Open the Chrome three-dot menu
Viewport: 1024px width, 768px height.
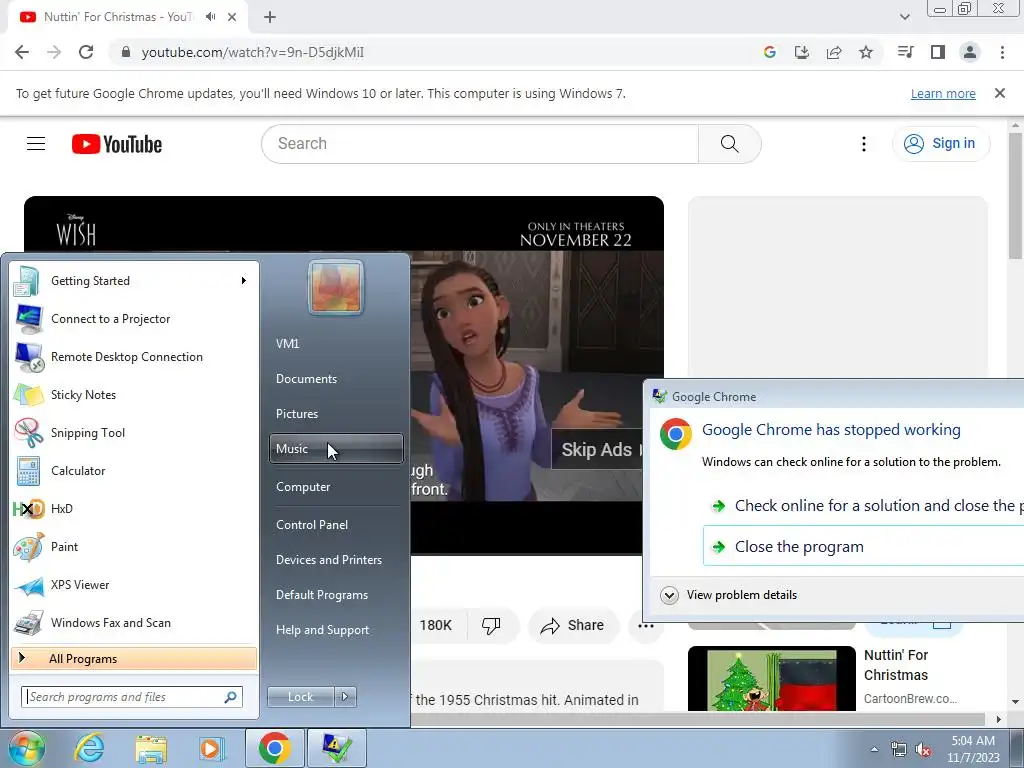[x=1002, y=52]
